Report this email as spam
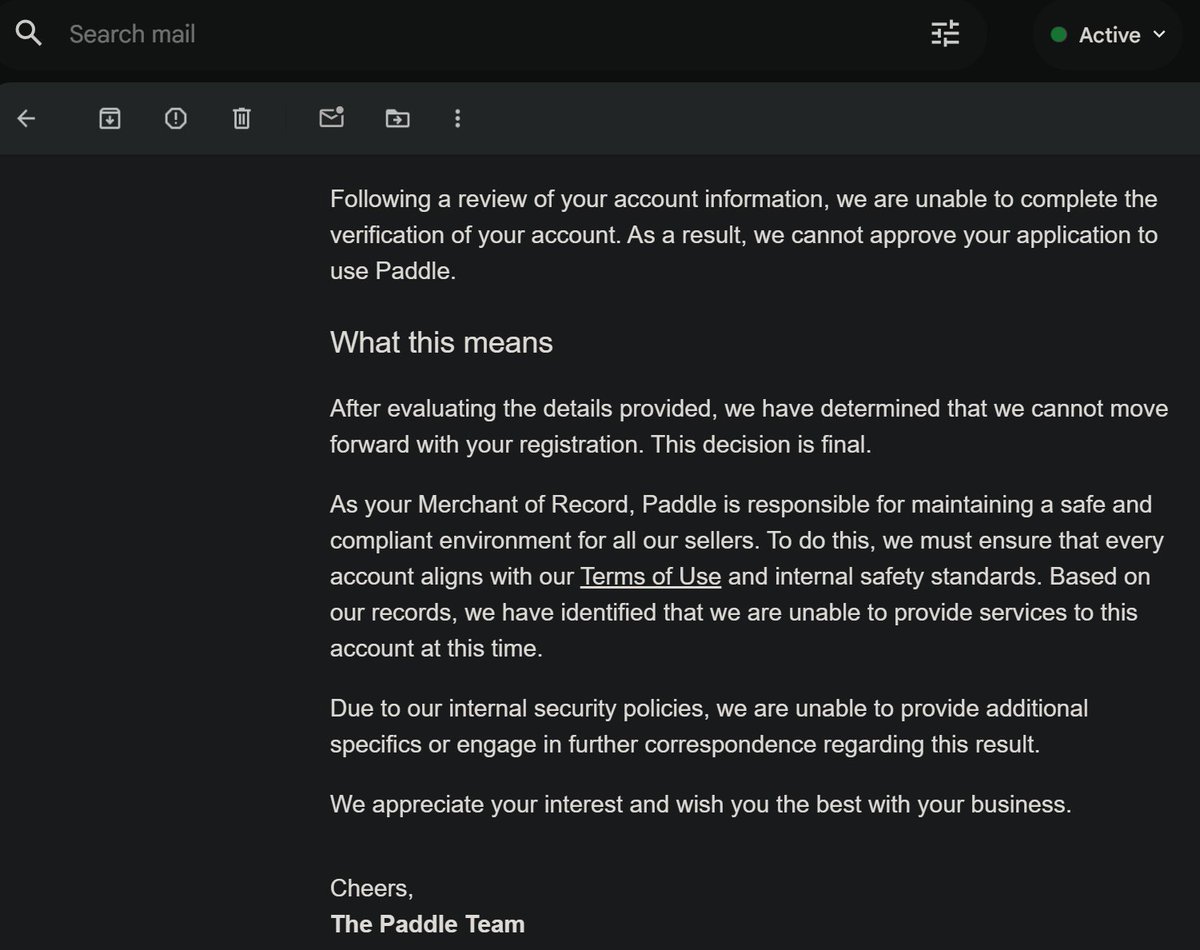Image resolution: width=1200 pixels, height=950 pixels. 176,119
